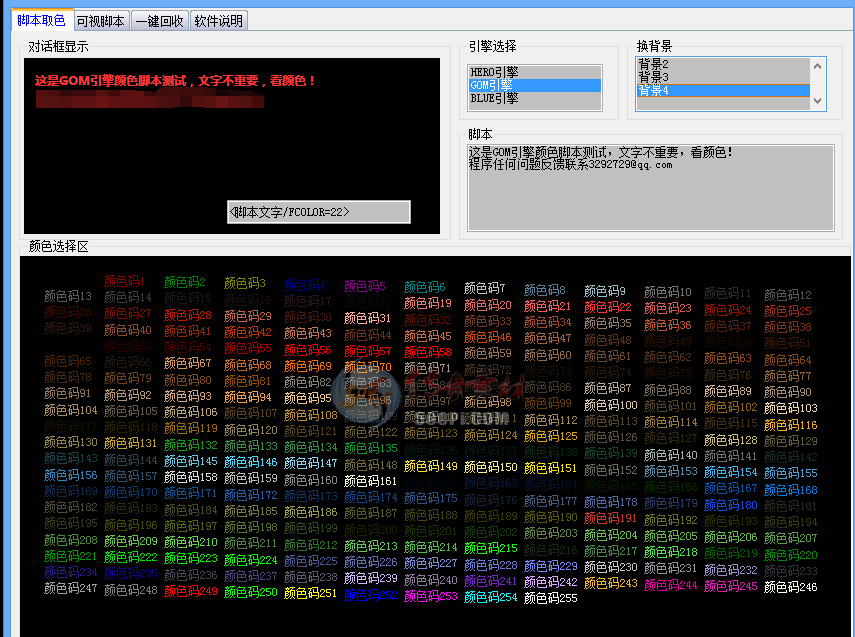Select color 颜色码255

(551, 598)
